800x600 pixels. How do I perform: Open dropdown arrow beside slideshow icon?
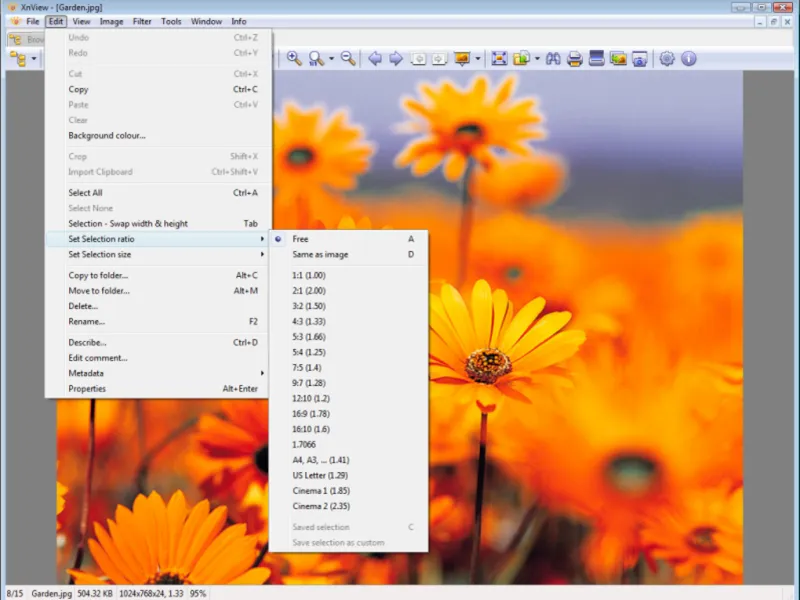tap(478, 59)
